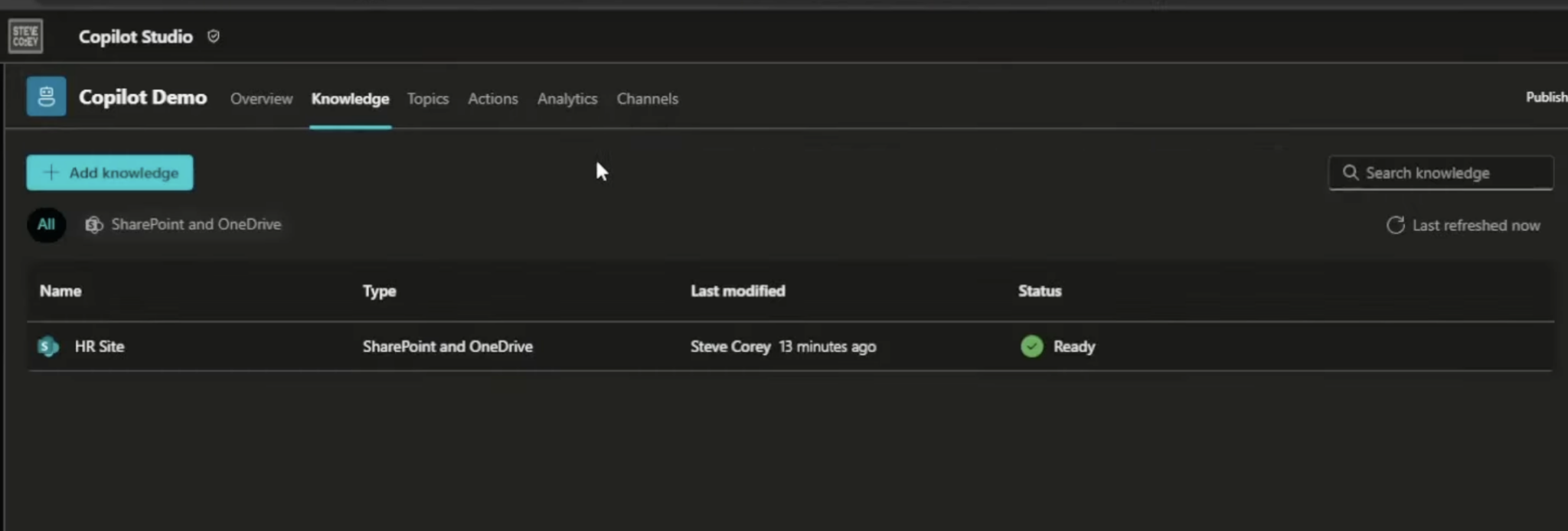
Task: Open the Topics tab
Action: click(x=427, y=99)
